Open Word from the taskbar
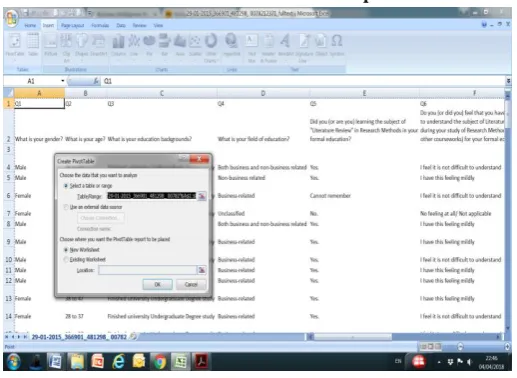 pyautogui.click(x=55, y=362)
